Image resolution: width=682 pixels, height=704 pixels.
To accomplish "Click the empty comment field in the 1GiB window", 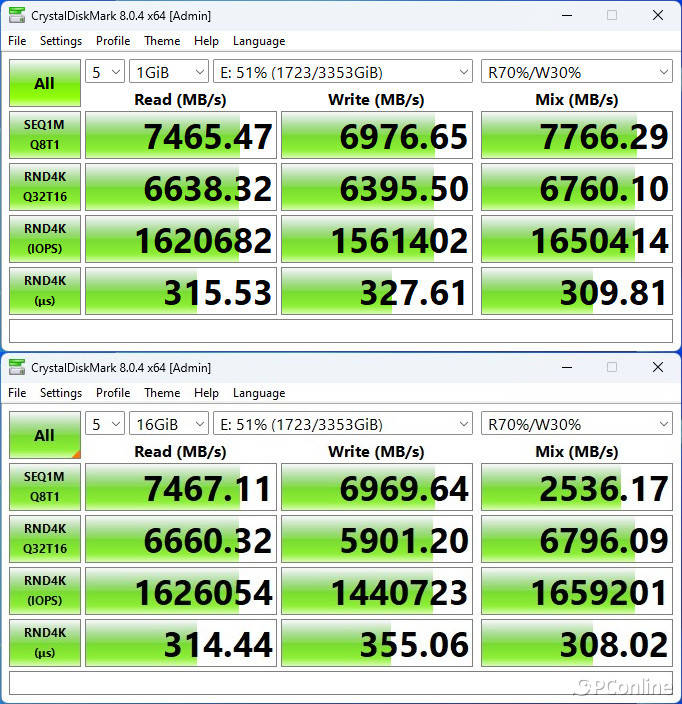I will (x=341, y=331).
